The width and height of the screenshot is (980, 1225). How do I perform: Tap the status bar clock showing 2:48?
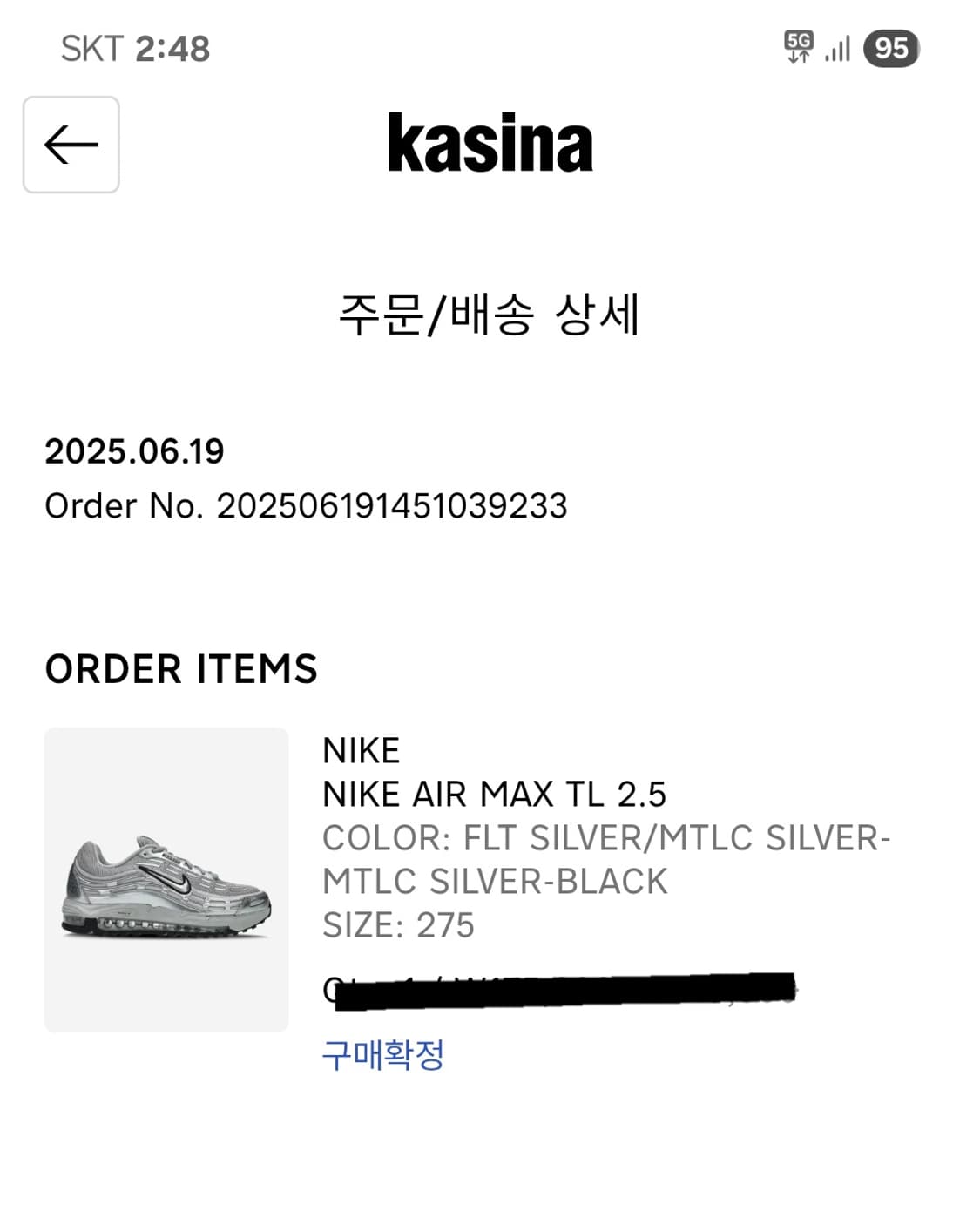tap(172, 49)
